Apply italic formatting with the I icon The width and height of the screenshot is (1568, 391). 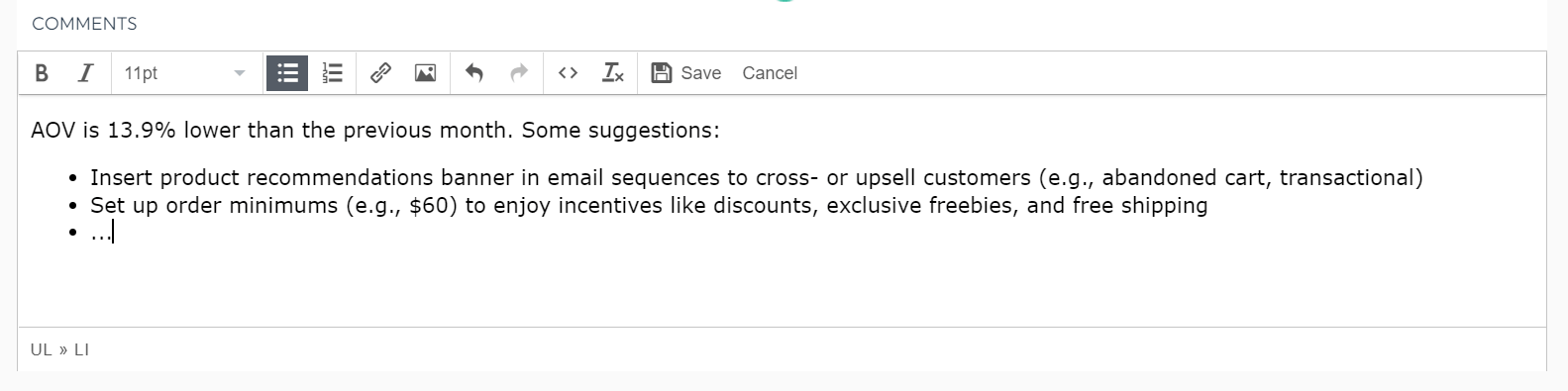coord(86,73)
